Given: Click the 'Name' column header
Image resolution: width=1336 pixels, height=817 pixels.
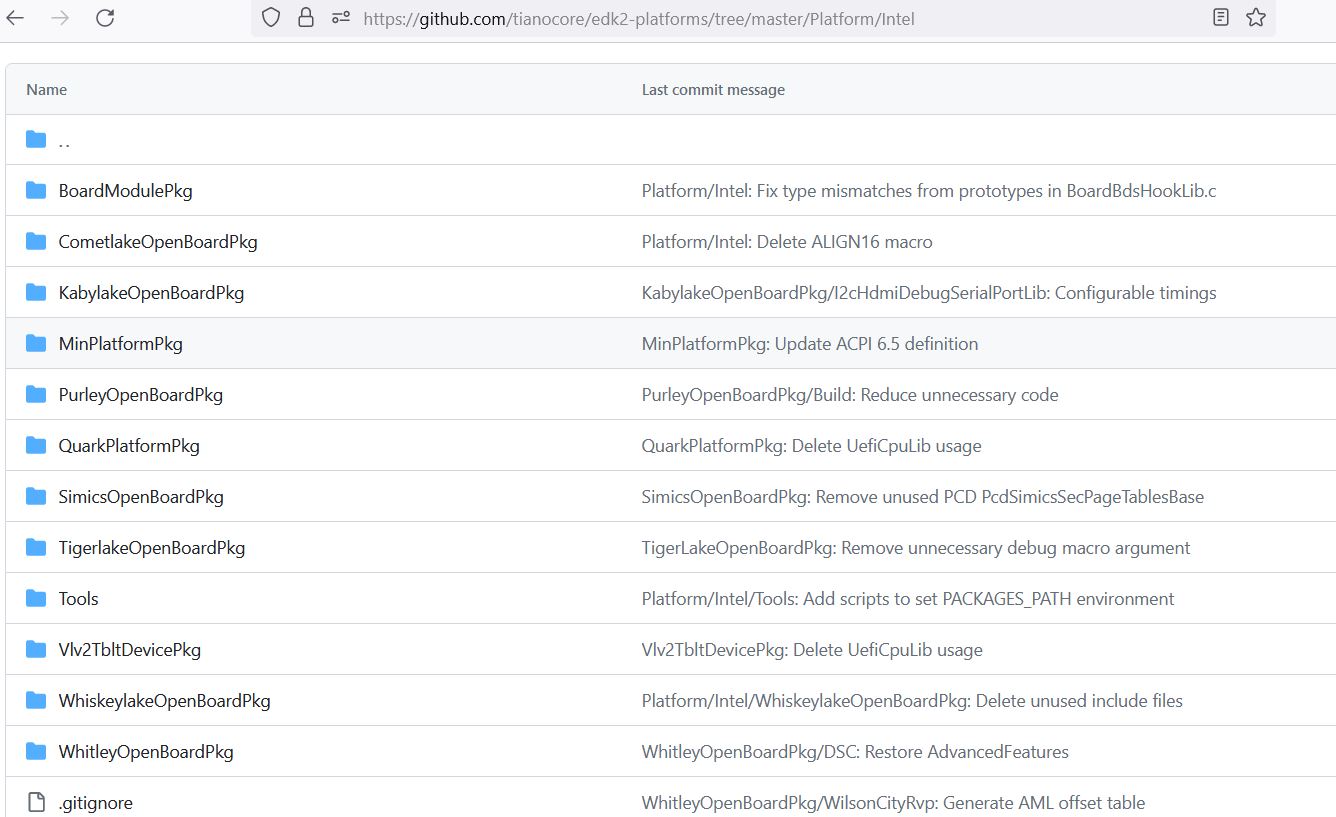Looking at the screenshot, I should click(x=46, y=89).
